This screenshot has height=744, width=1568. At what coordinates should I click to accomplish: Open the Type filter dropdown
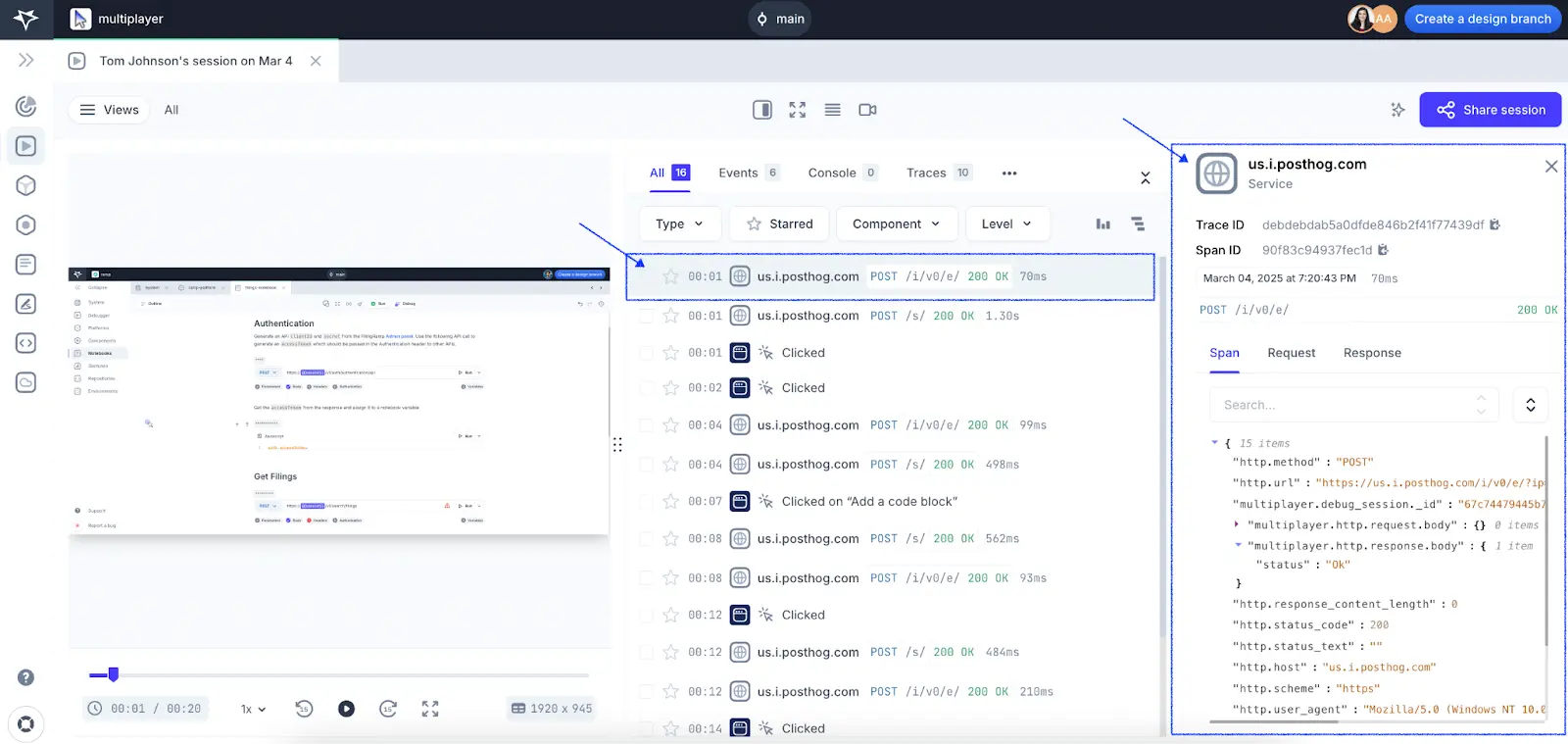click(680, 223)
